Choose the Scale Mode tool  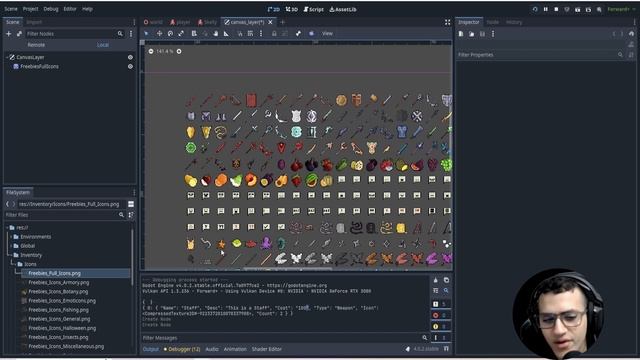181,34
